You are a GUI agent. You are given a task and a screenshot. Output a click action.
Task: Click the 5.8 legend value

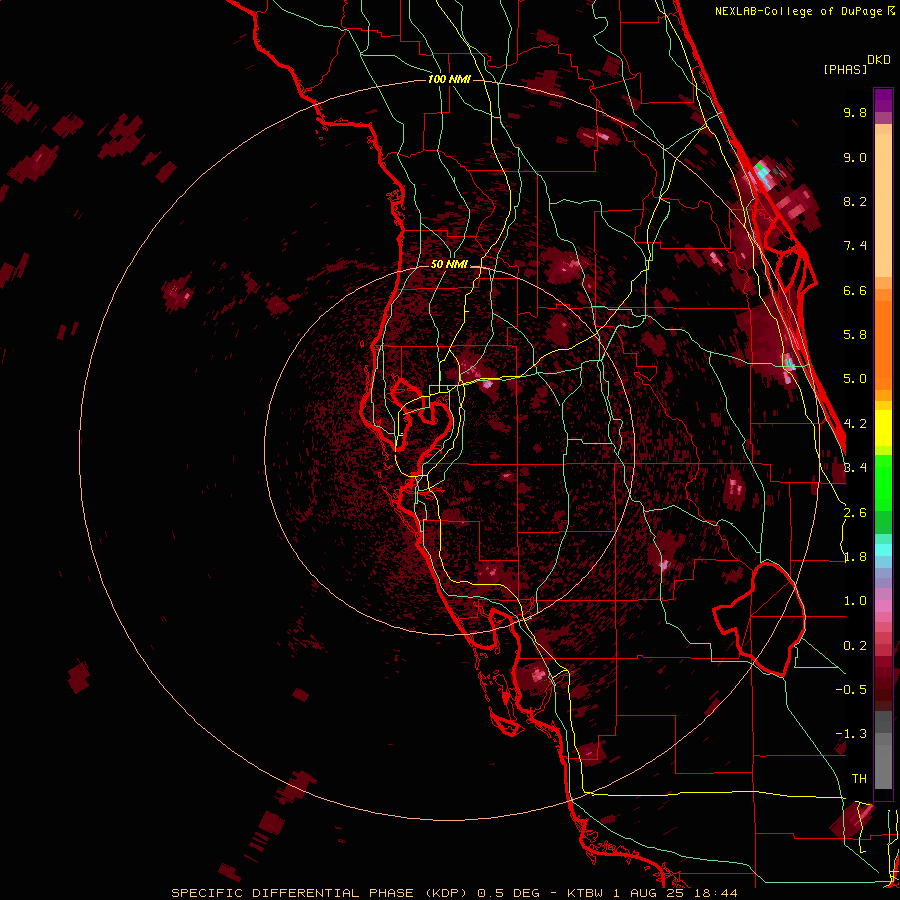tap(855, 335)
